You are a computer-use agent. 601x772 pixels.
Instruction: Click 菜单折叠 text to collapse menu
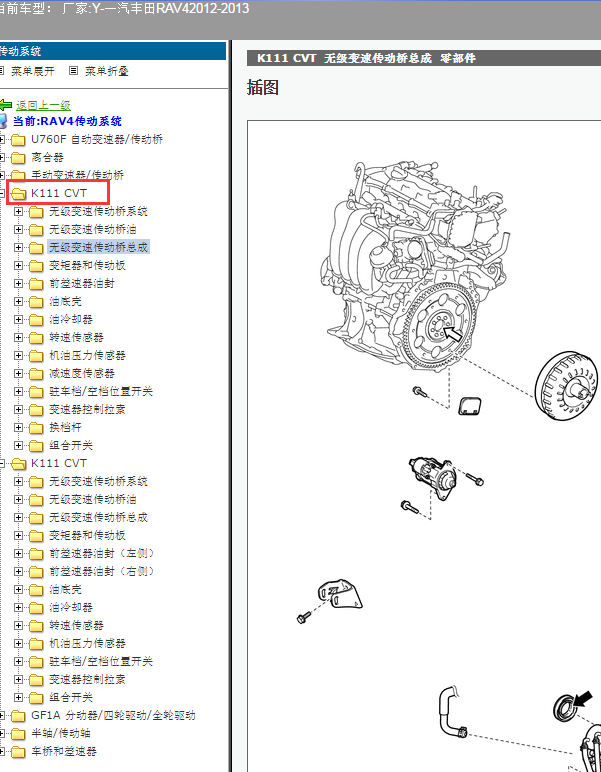[107, 71]
